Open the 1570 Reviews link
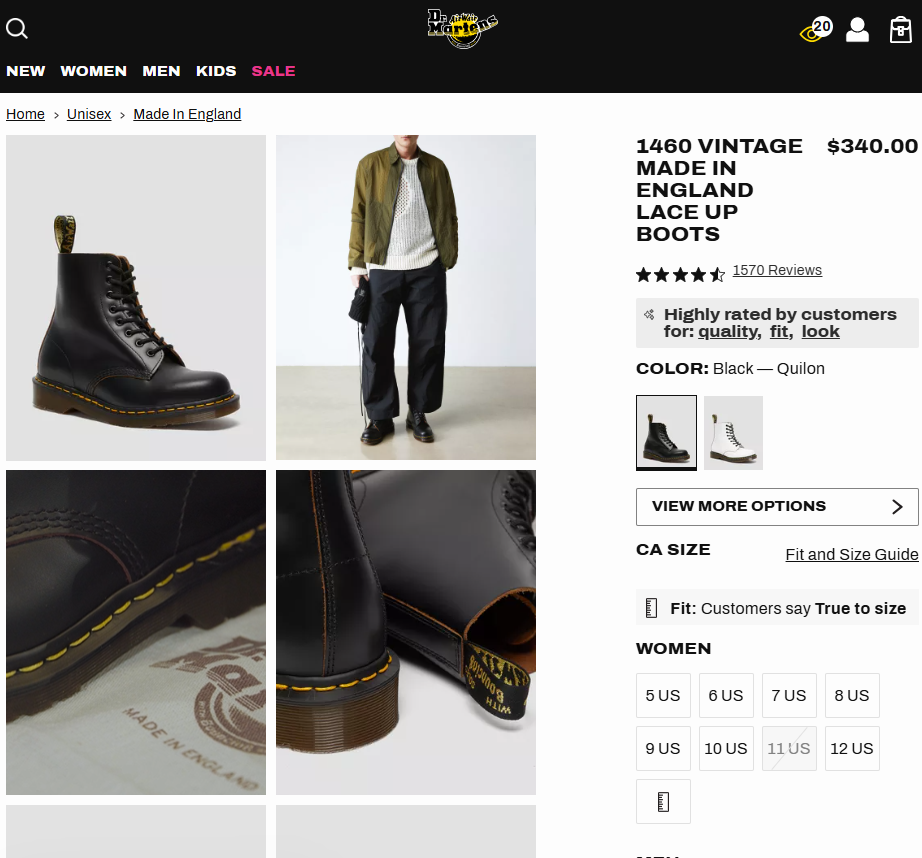The height and width of the screenshot is (858, 922). [777, 270]
